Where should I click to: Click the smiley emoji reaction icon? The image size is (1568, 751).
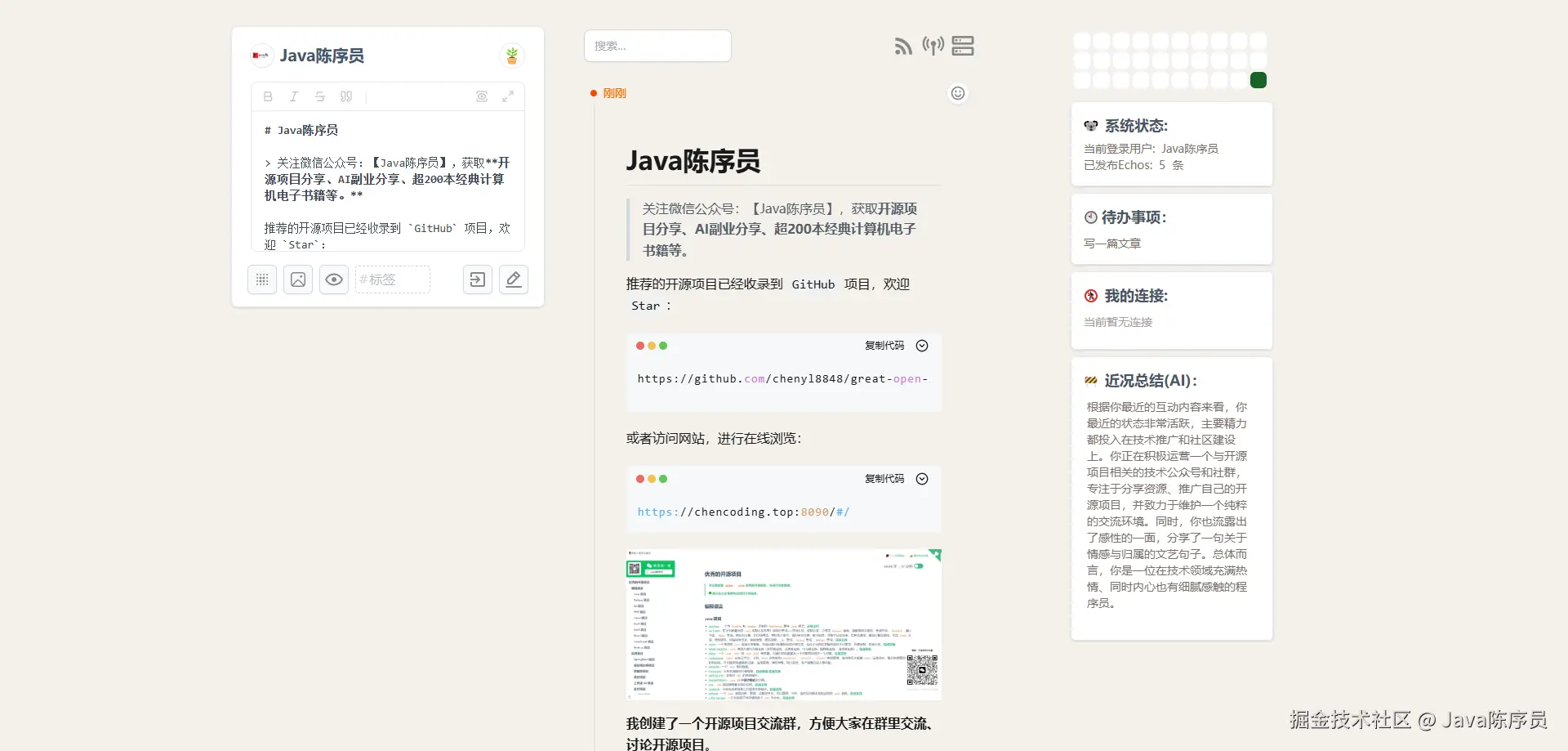pos(958,93)
